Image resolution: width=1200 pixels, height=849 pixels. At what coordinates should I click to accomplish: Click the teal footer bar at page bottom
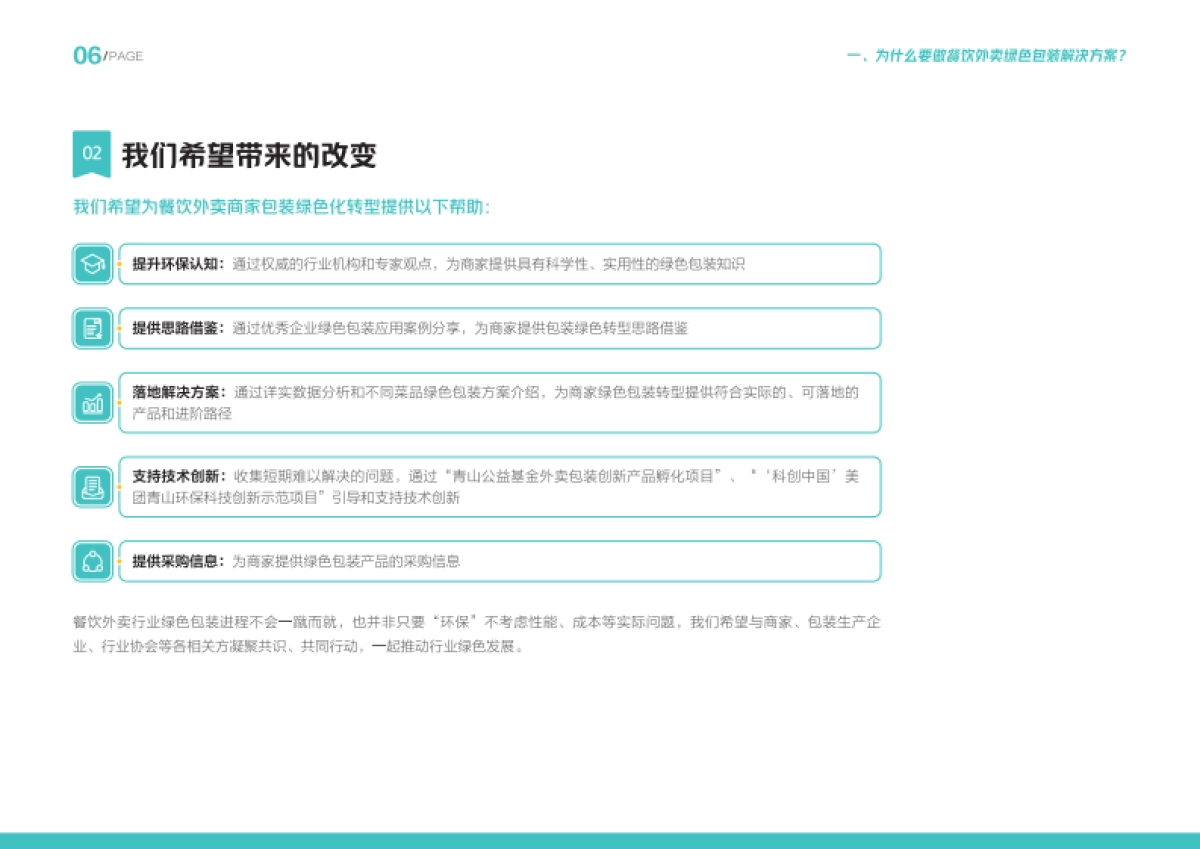tap(600, 841)
